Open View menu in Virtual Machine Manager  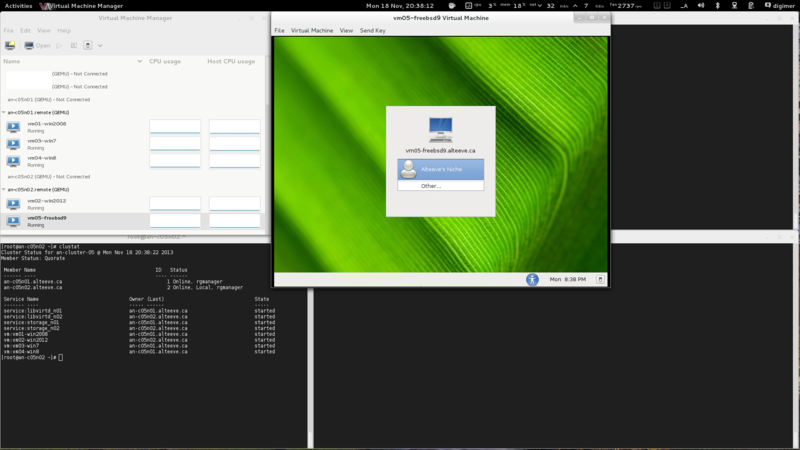coord(44,31)
